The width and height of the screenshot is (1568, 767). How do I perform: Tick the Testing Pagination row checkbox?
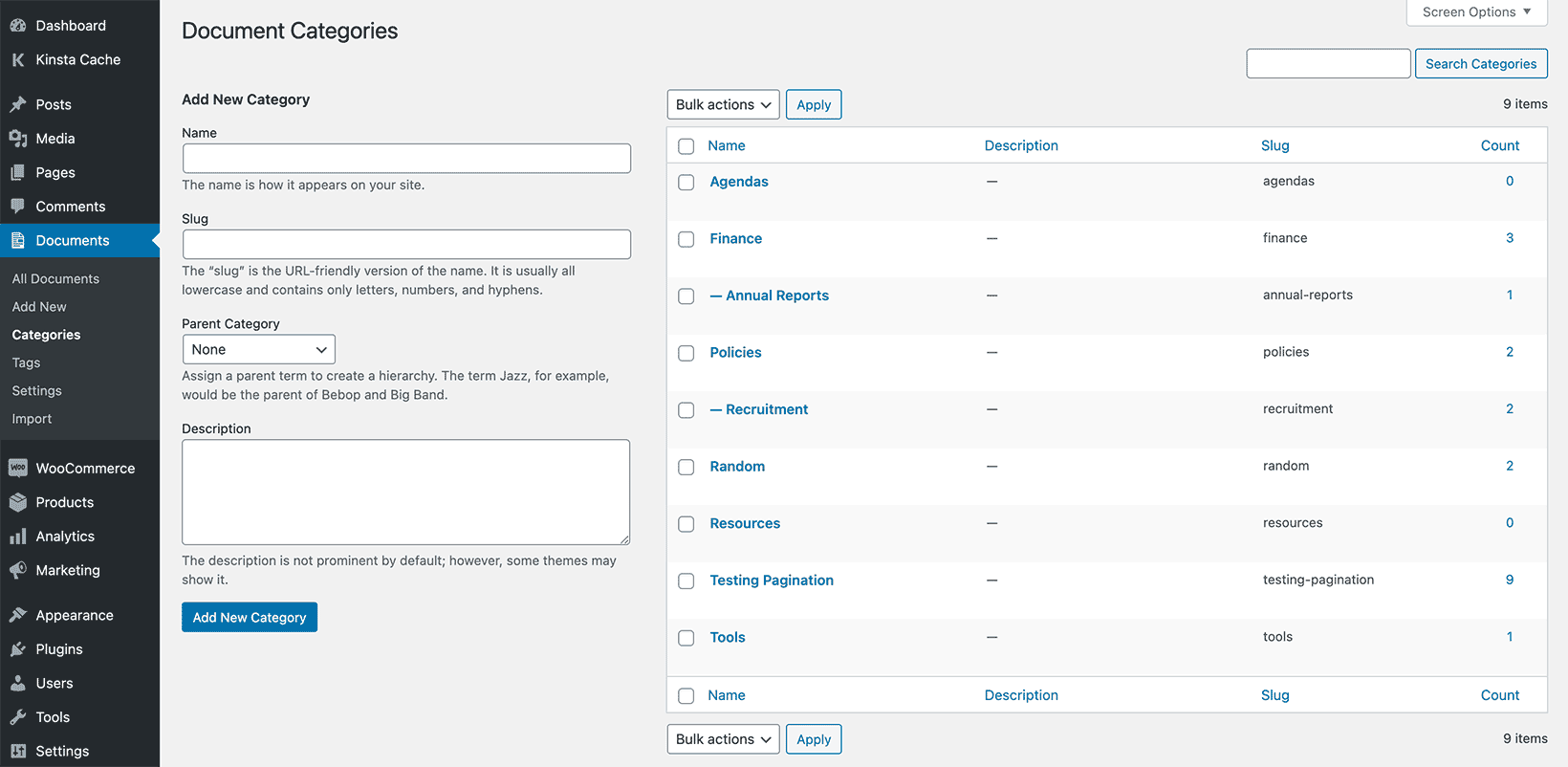point(686,581)
